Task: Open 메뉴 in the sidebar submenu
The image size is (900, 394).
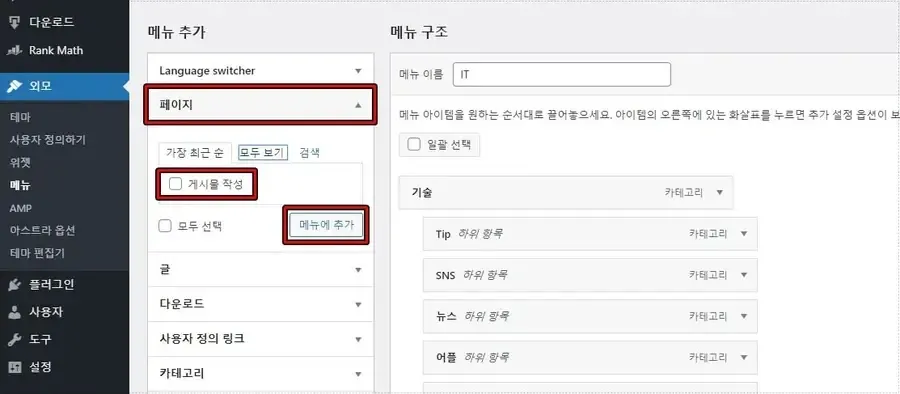Action: [x=20, y=185]
